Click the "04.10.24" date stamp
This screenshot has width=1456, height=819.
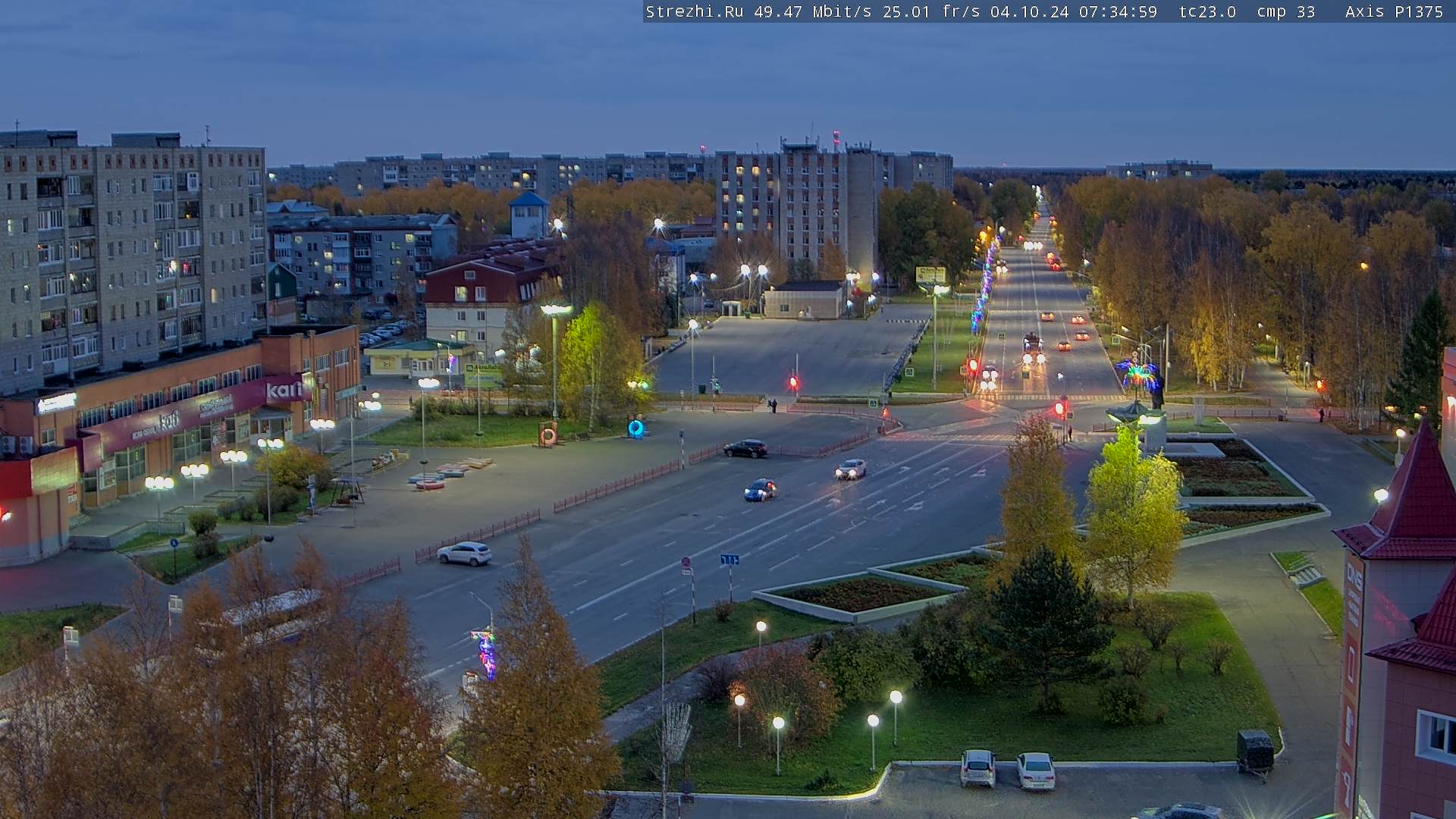1030,12
